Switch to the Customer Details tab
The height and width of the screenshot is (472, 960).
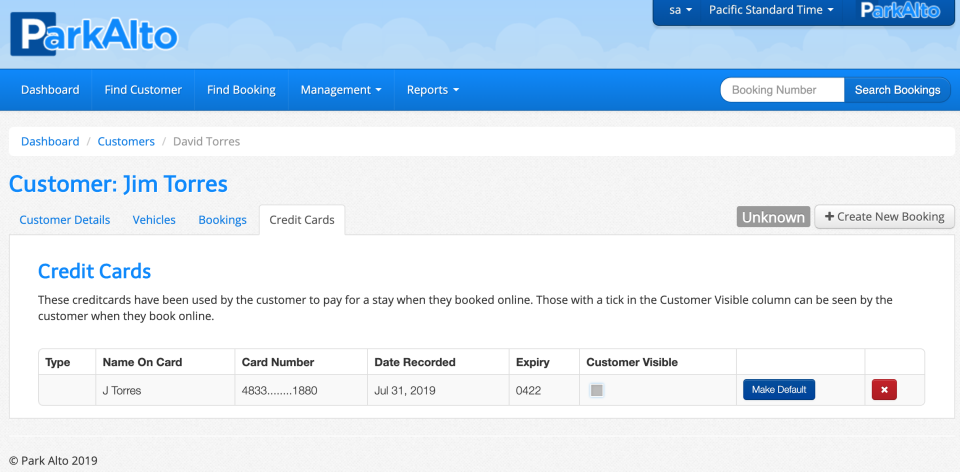point(65,220)
